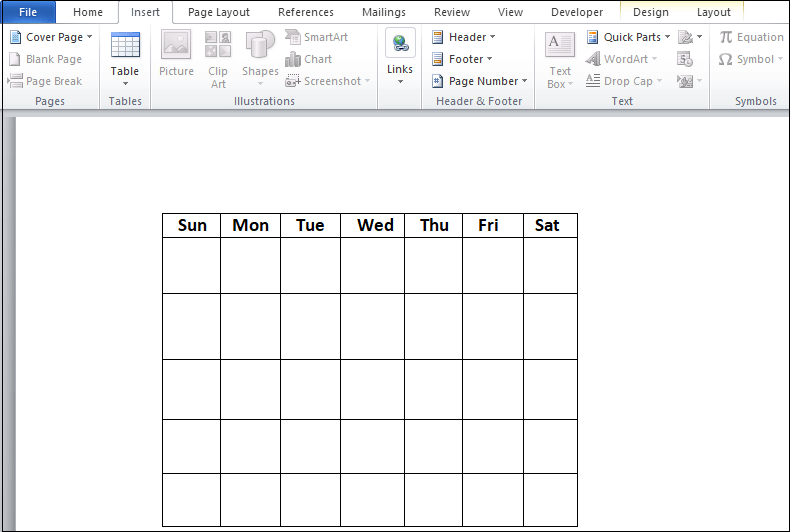790x532 pixels.
Task: Open the Links group button
Action: (400, 57)
